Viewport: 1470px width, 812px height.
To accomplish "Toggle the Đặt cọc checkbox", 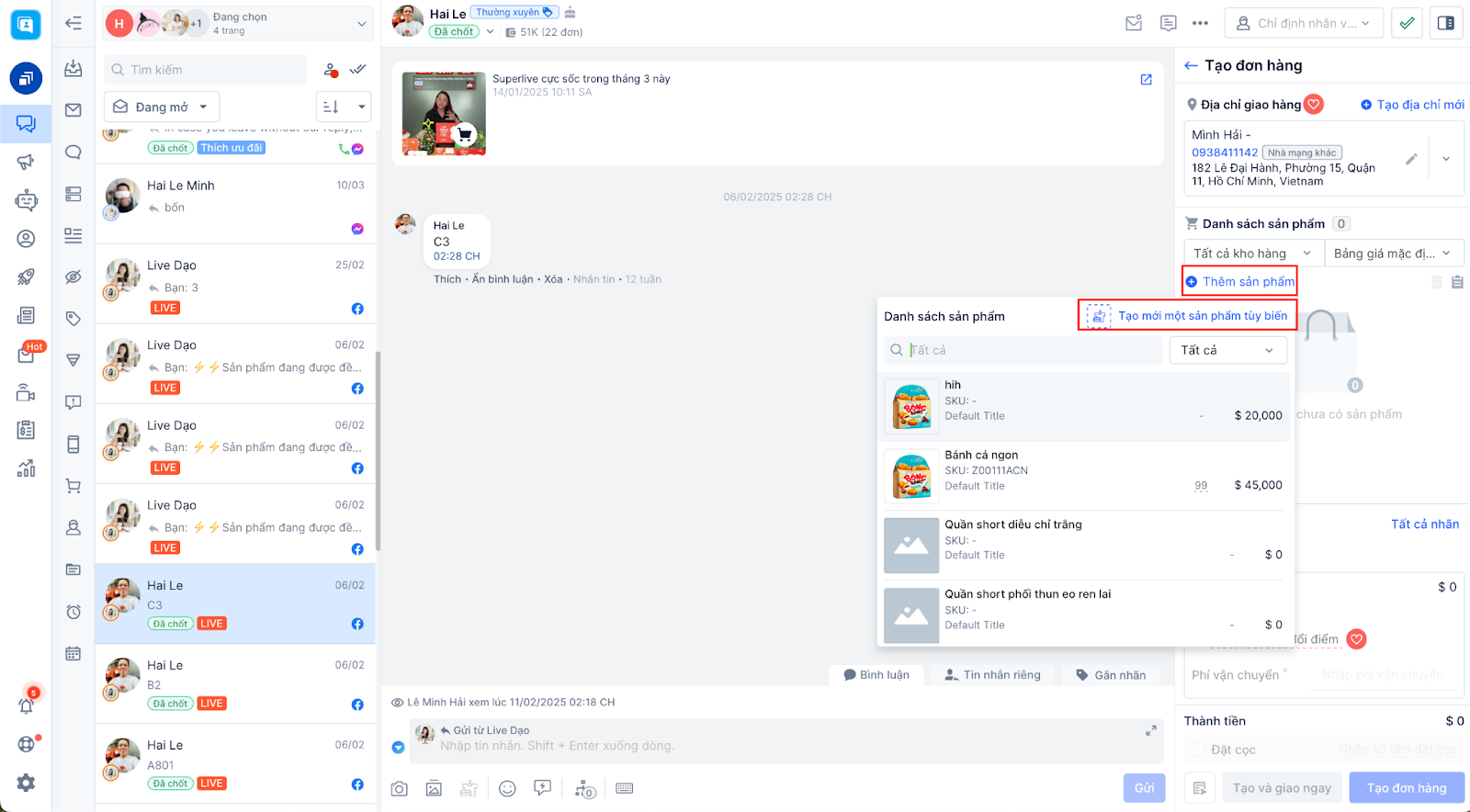I will coord(1198,750).
